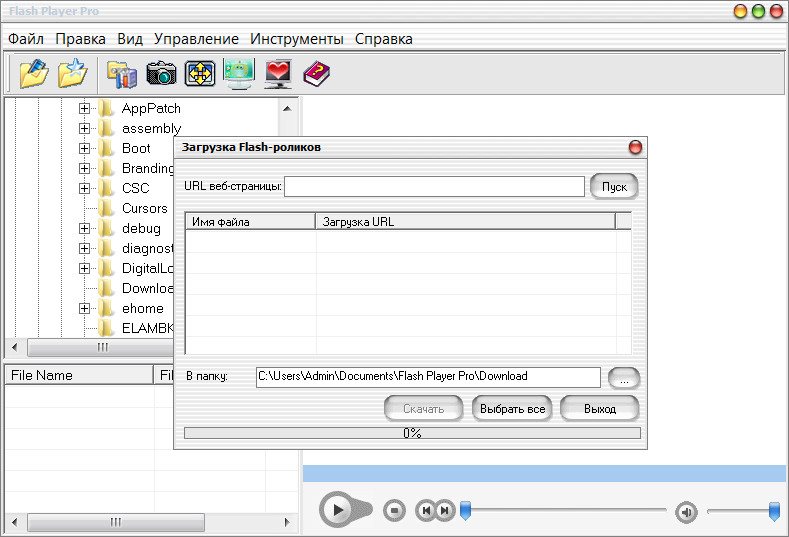Click the Загрузка URL column header
789x537 pixels.
(465, 221)
